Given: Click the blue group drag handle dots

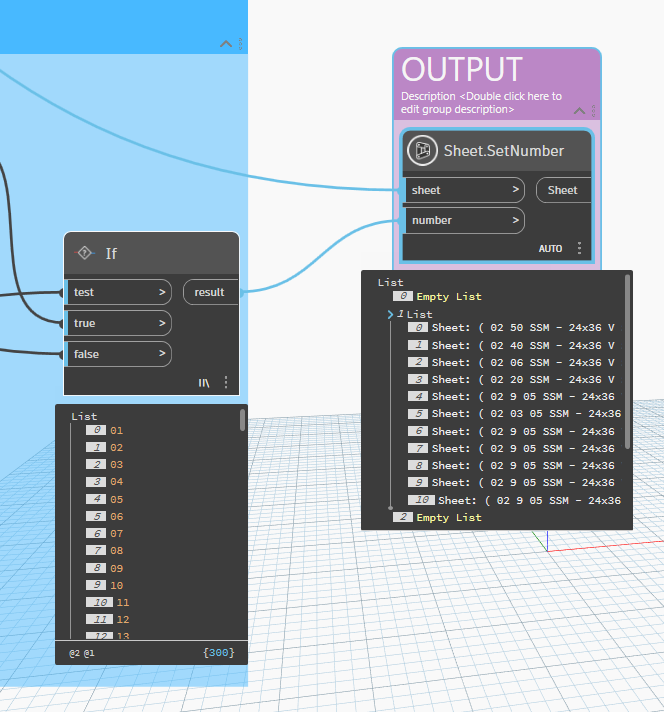Looking at the screenshot, I should [x=240, y=44].
